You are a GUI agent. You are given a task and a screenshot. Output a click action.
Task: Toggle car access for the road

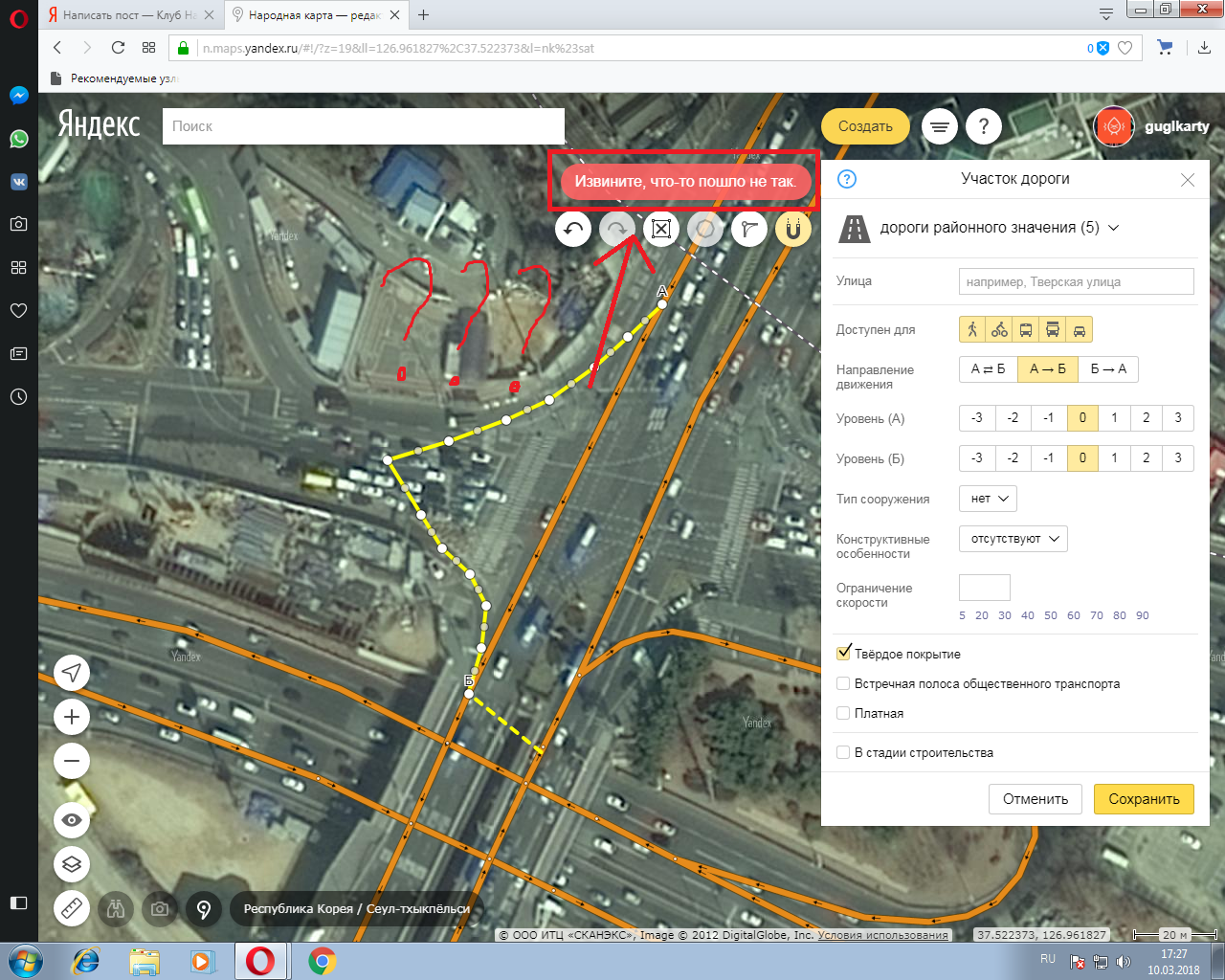pyautogui.click(x=1080, y=329)
